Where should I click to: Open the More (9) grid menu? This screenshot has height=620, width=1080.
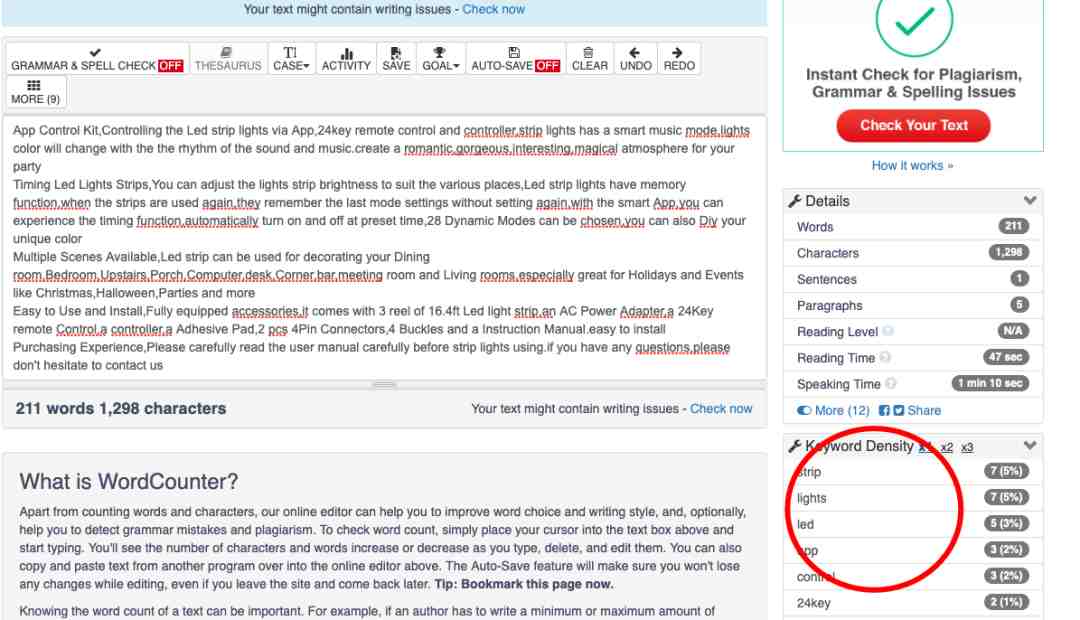[x=35, y=92]
